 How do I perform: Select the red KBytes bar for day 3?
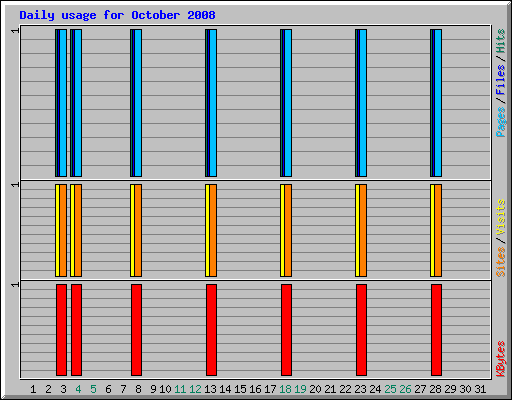pos(62,330)
